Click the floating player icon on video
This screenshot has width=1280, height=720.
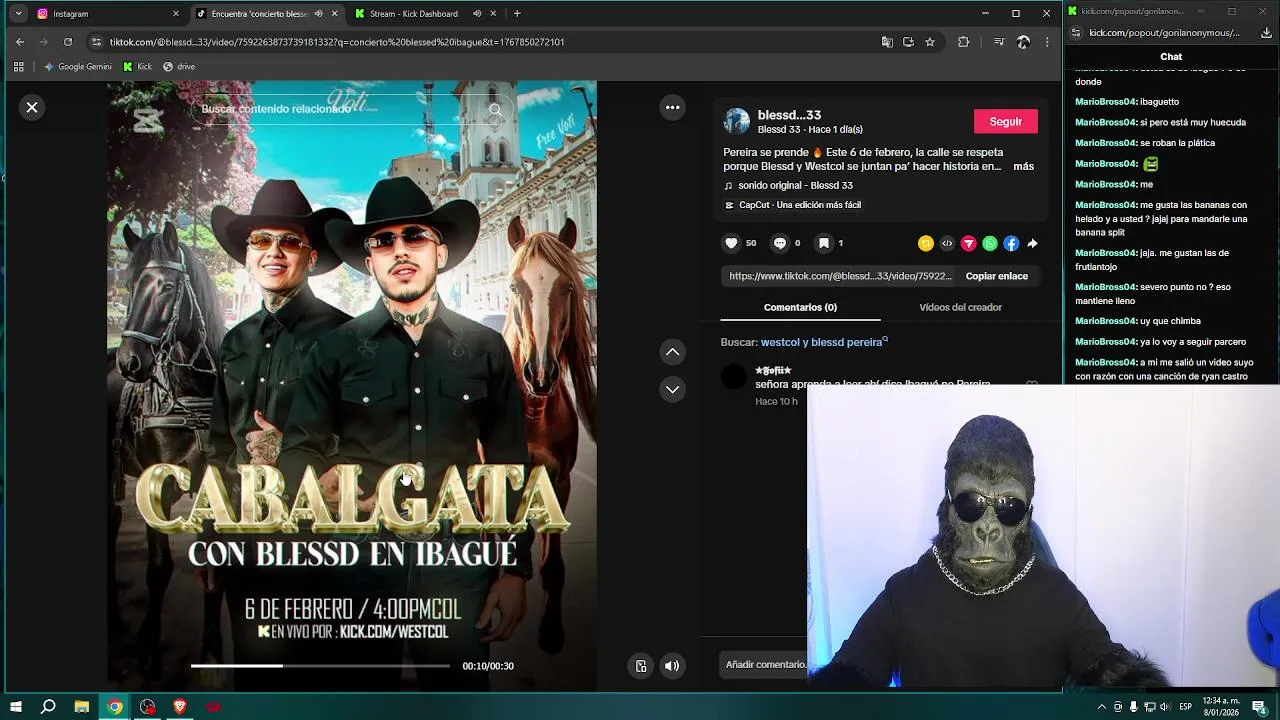(641, 666)
